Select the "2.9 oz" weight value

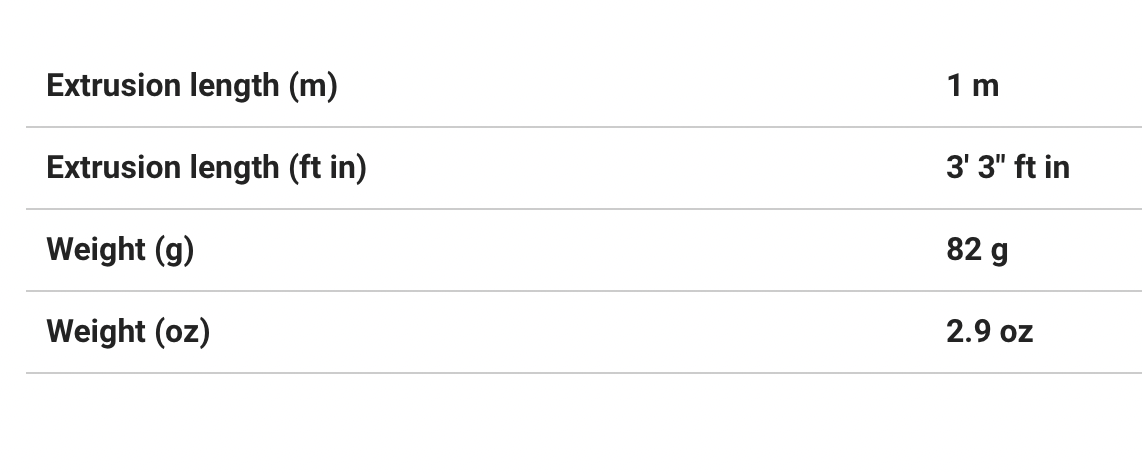coord(989,332)
